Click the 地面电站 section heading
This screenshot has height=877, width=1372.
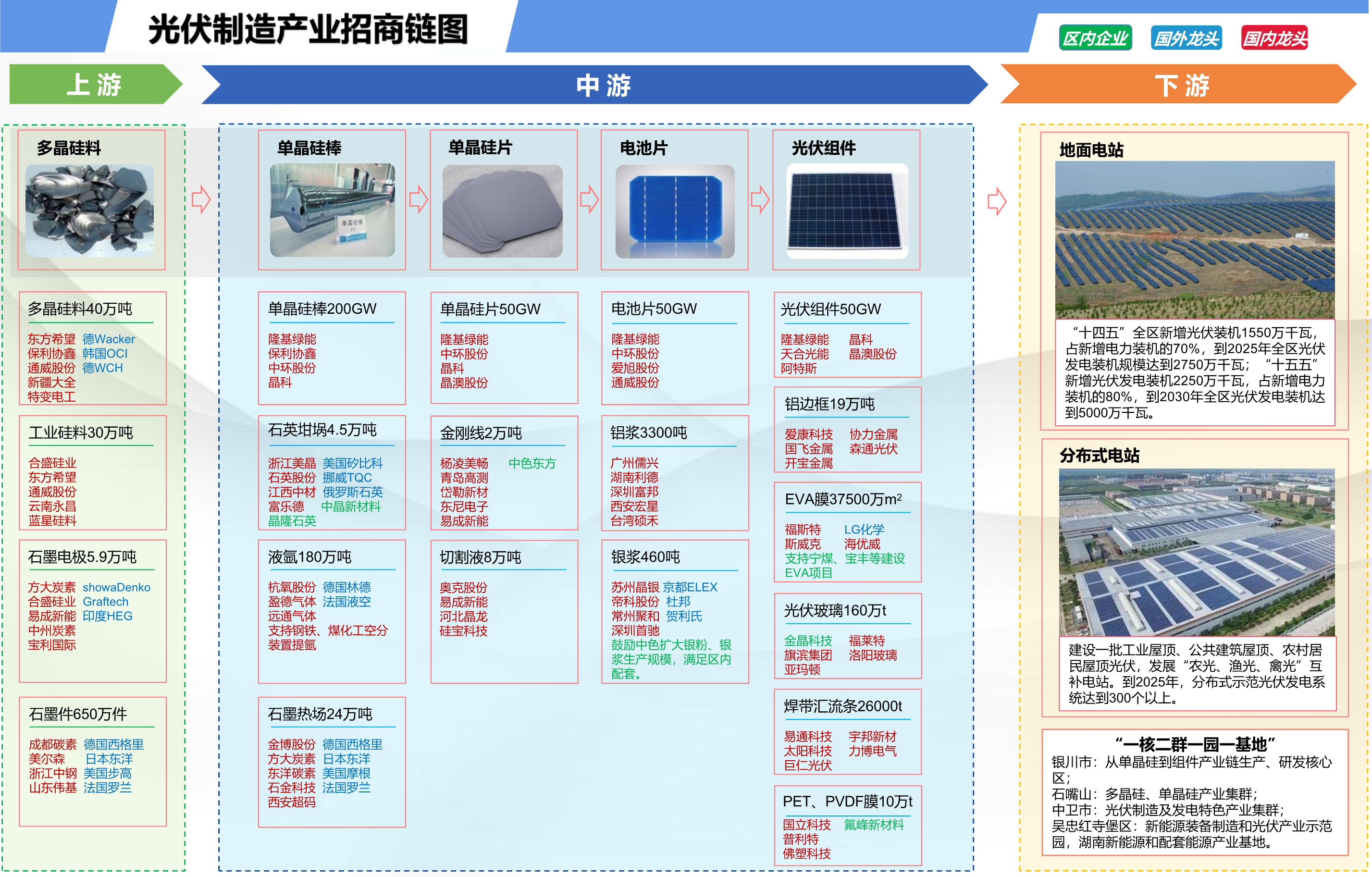(x=1091, y=150)
